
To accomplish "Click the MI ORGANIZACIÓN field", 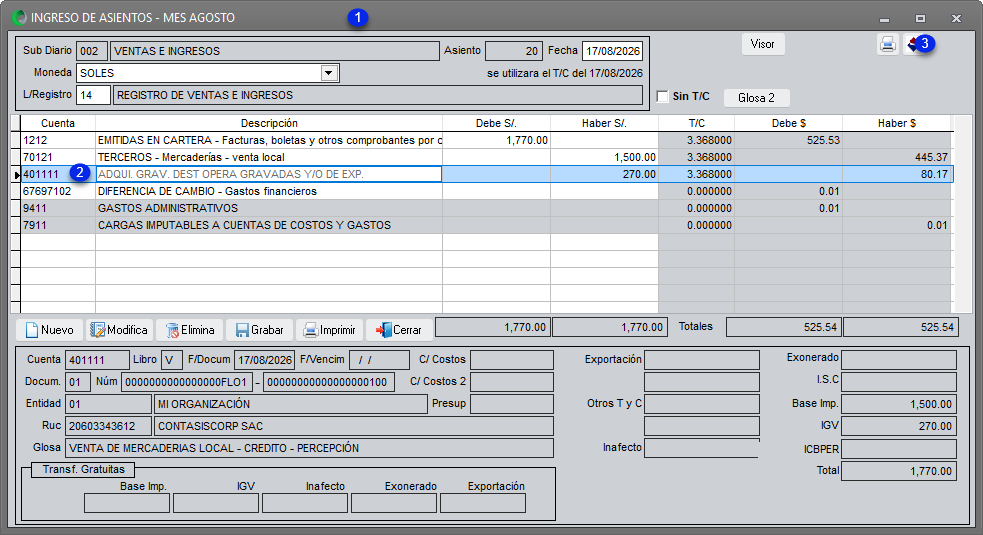I will pos(291,404).
